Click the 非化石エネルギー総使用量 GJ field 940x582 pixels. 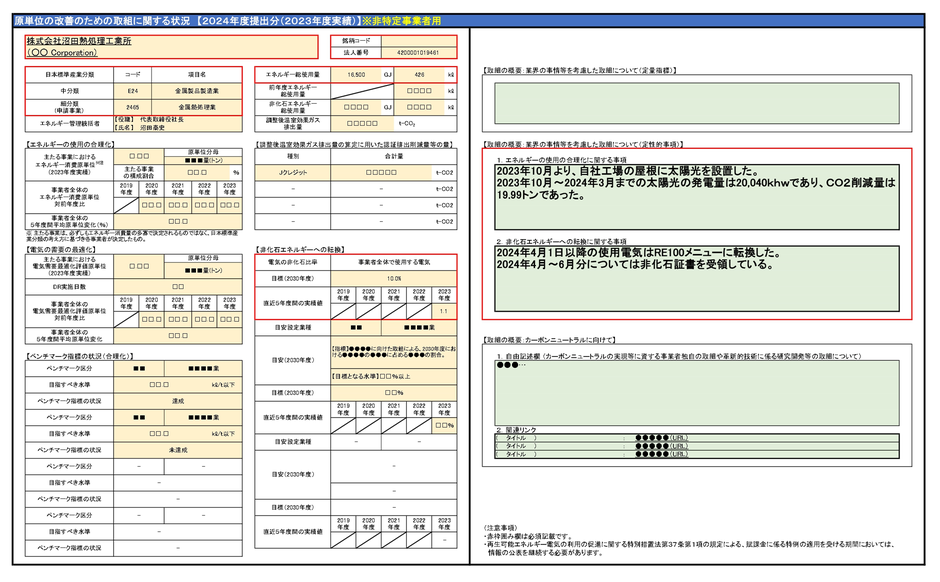tap(356, 107)
